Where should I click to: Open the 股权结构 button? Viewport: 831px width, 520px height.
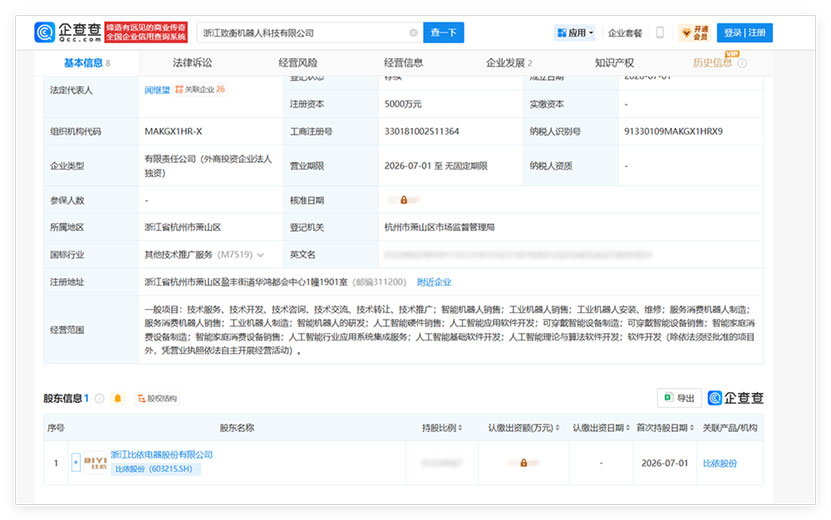(157, 399)
